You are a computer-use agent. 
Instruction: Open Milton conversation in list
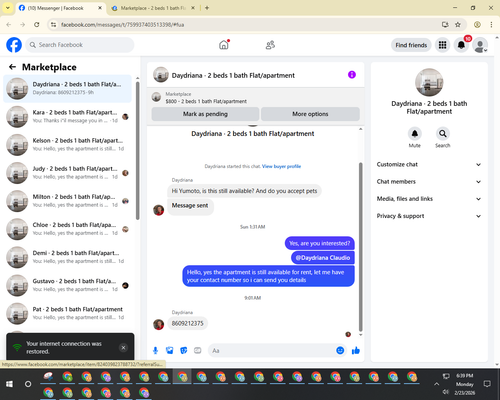tap(67, 201)
